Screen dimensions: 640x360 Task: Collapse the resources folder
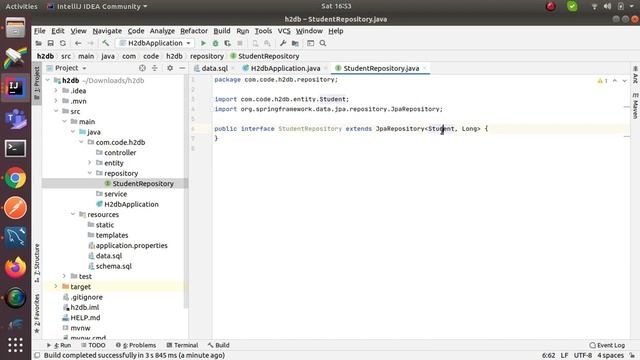[73, 214]
